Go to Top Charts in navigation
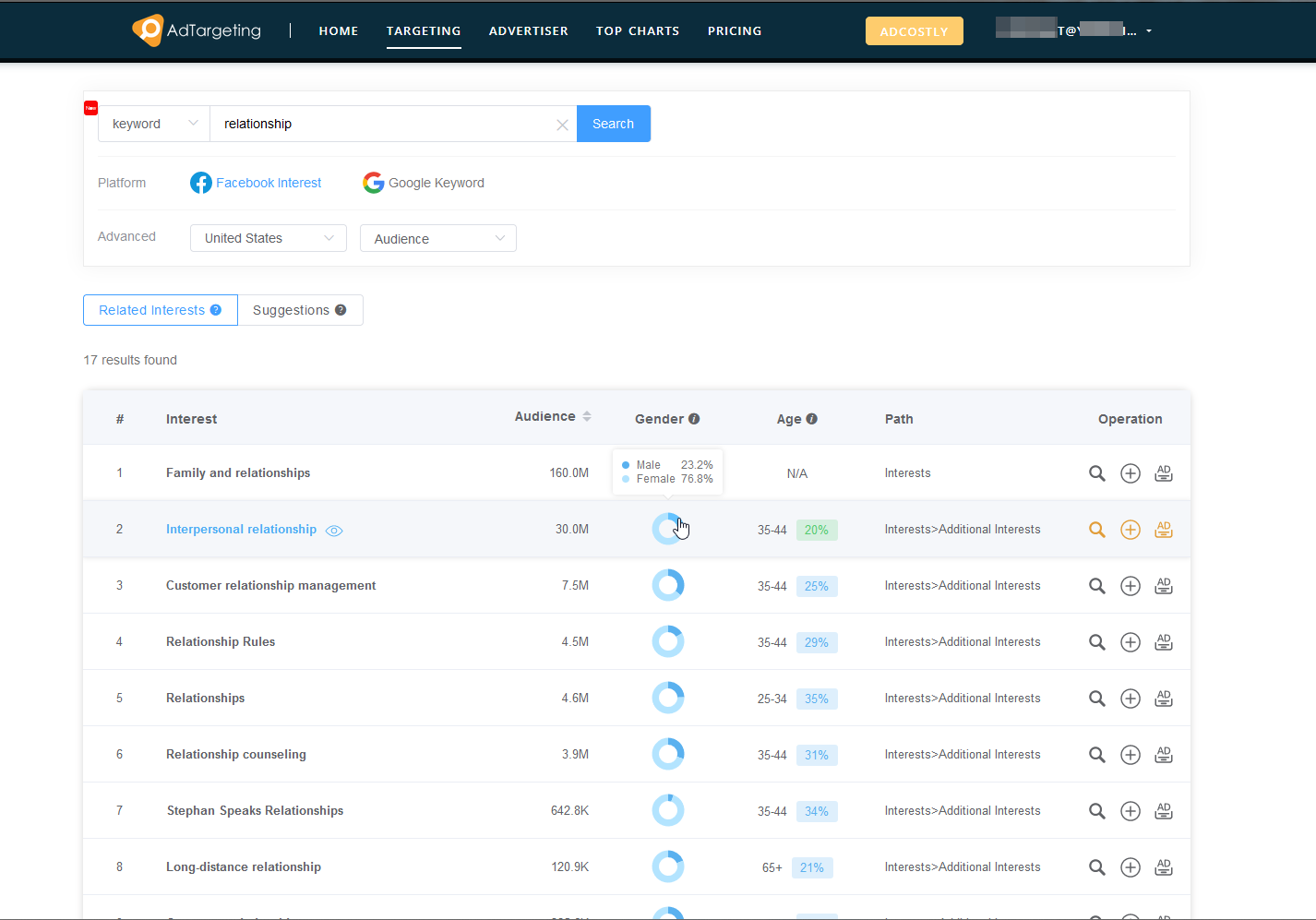Screen dimensions: 1316x920 click(x=637, y=31)
